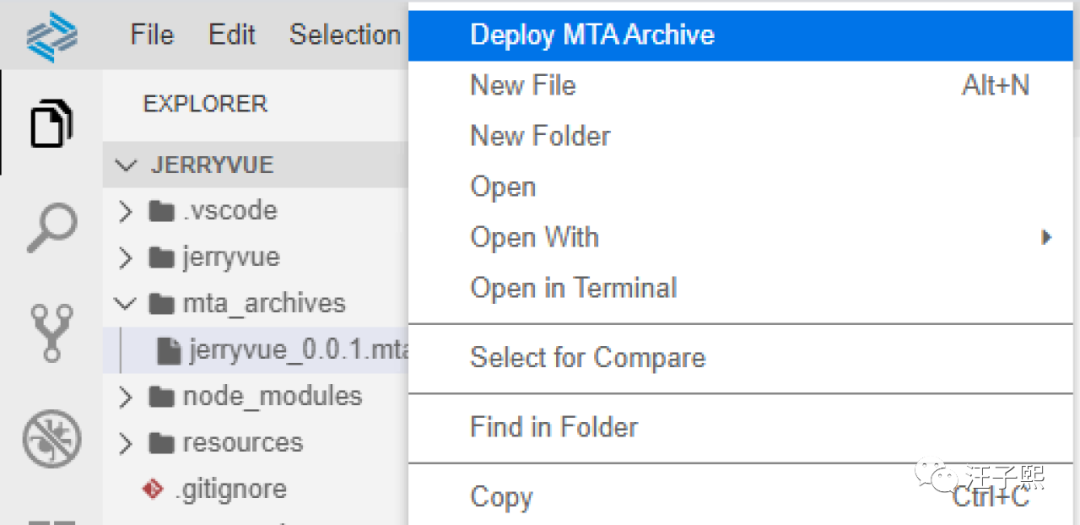1080x525 pixels.
Task: Click the SAP Business Application Studio logo
Action: [52, 38]
